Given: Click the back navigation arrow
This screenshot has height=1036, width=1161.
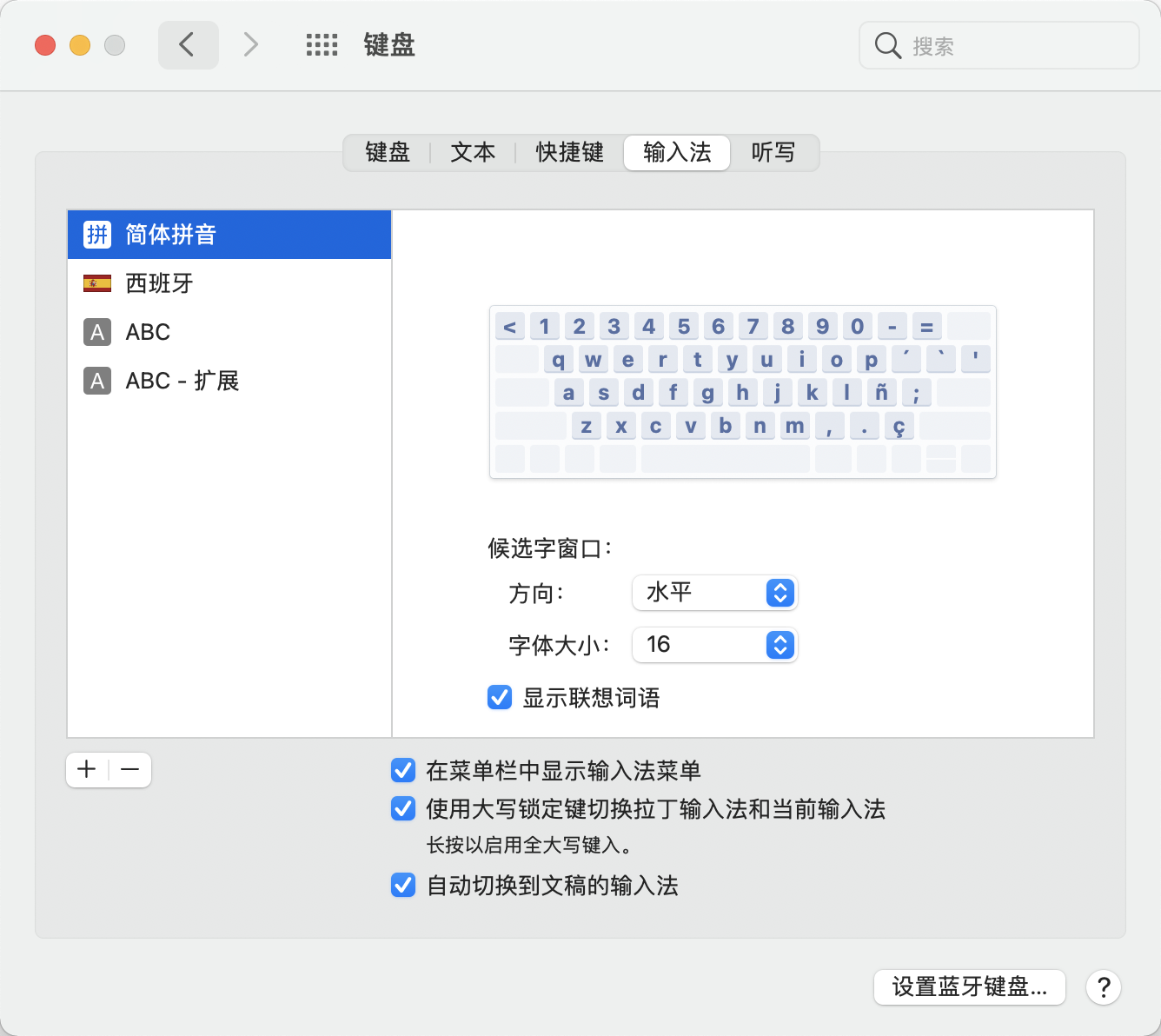Looking at the screenshot, I should pyautogui.click(x=188, y=44).
